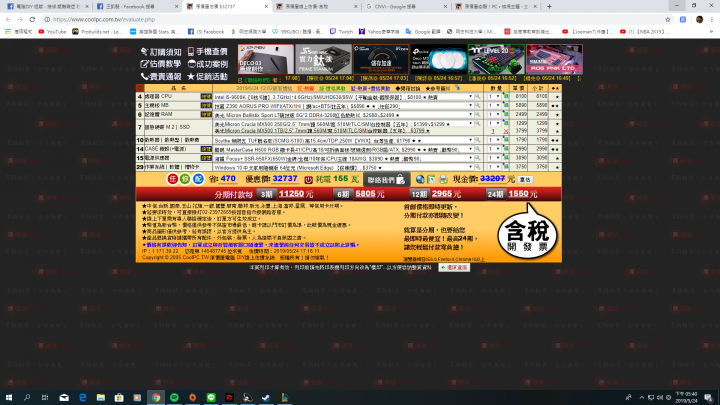The image size is (720, 405).
Task: Click the magnifier icon on the SSD row
Action: click(478, 124)
